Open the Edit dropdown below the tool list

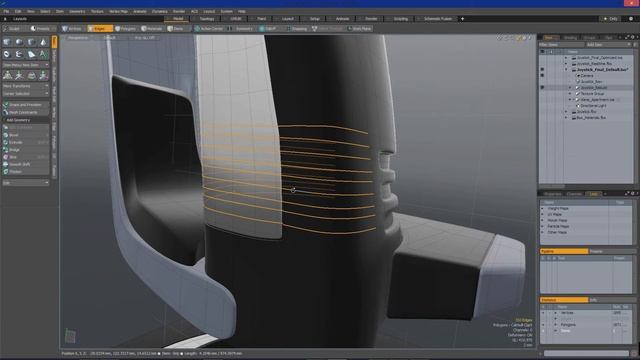25,183
